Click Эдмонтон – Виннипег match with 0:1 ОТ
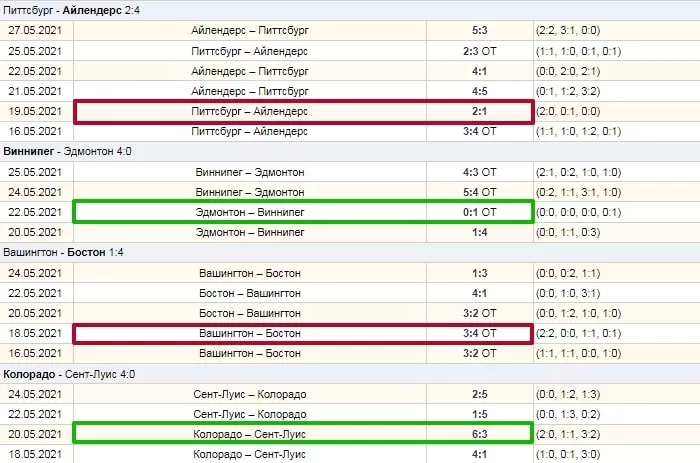The image size is (700, 463). pyautogui.click(x=250, y=212)
